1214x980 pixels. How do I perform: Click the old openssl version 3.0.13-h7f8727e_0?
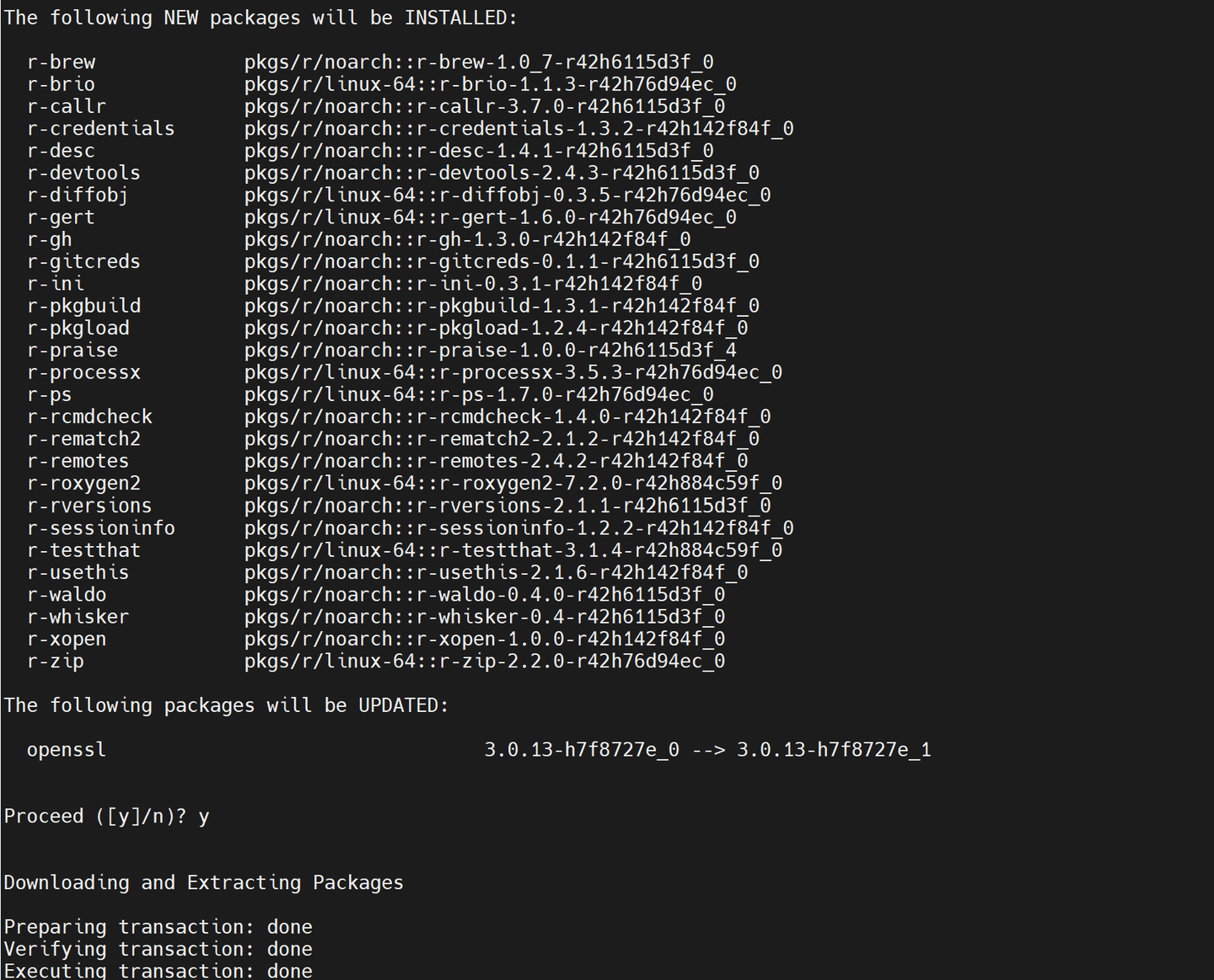click(x=581, y=750)
